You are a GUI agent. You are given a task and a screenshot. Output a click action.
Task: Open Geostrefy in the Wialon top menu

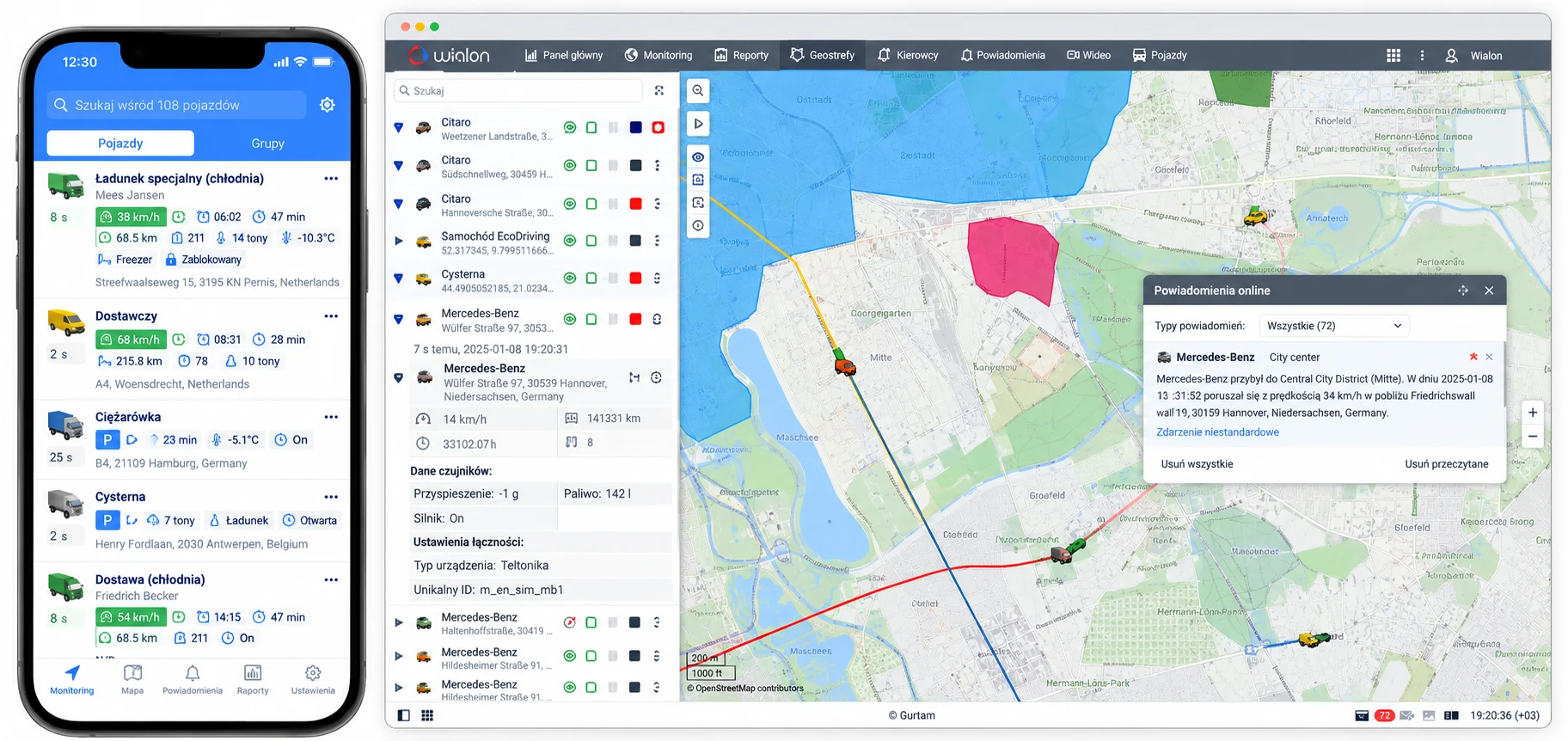[823, 55]
